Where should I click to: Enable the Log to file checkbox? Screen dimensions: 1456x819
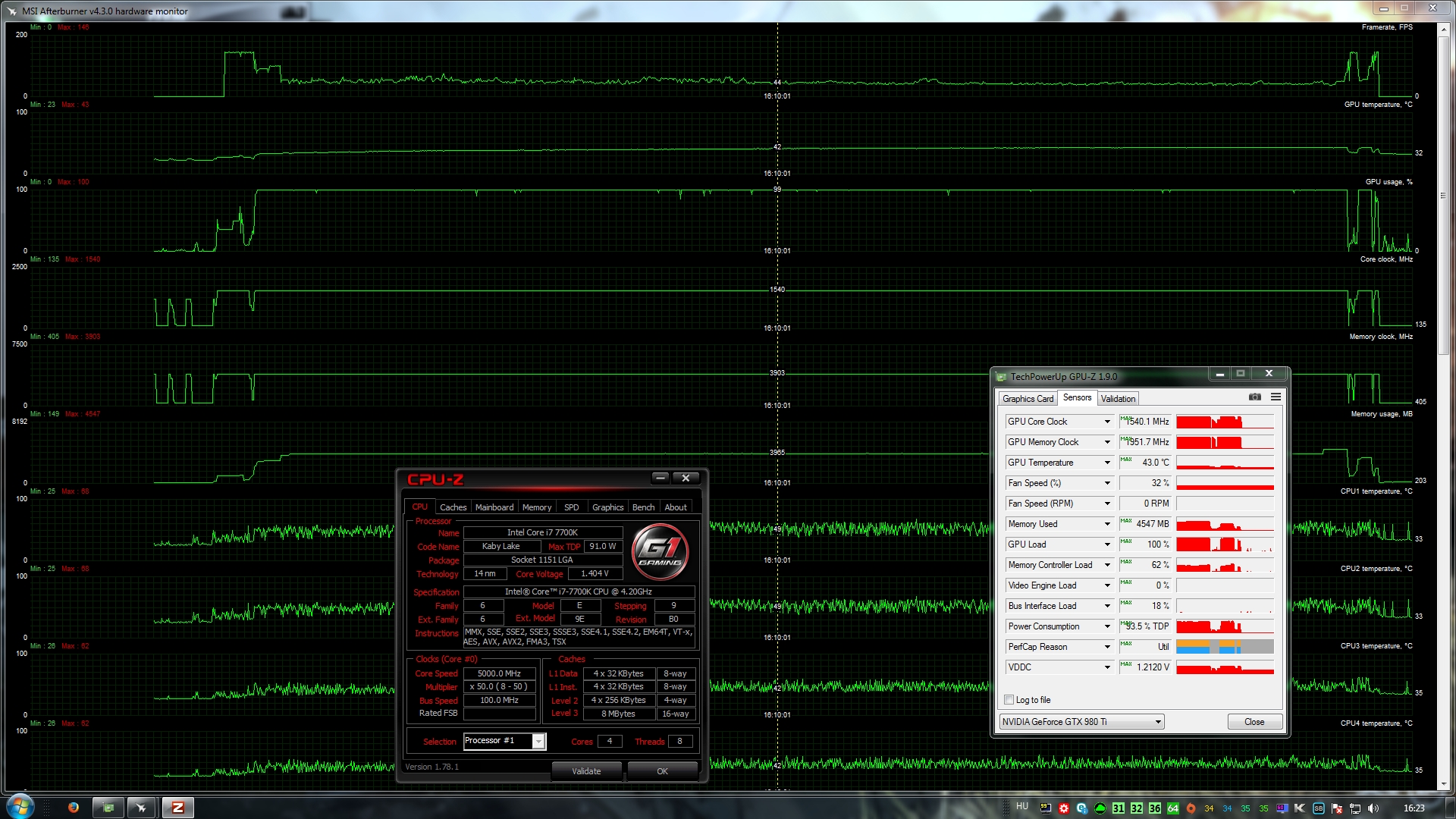pos(1009,700)
